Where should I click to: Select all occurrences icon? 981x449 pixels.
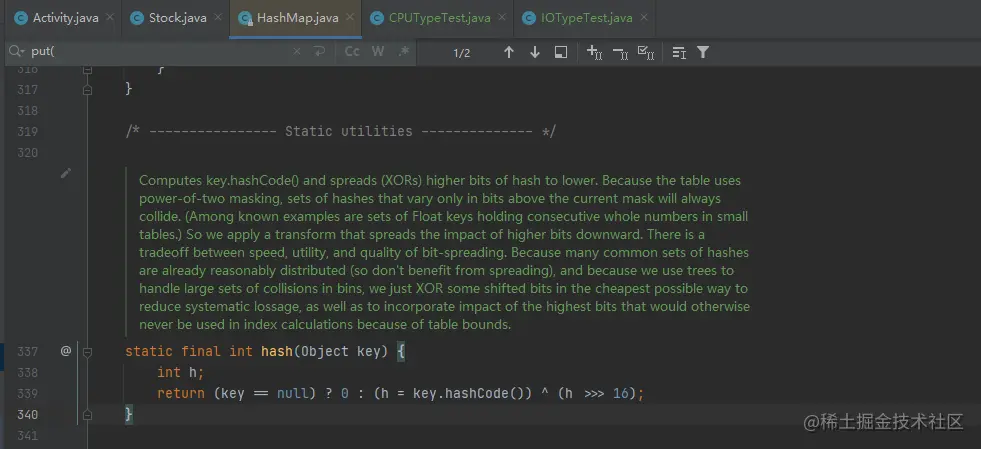pyautogui.click(x=646, y=53)
